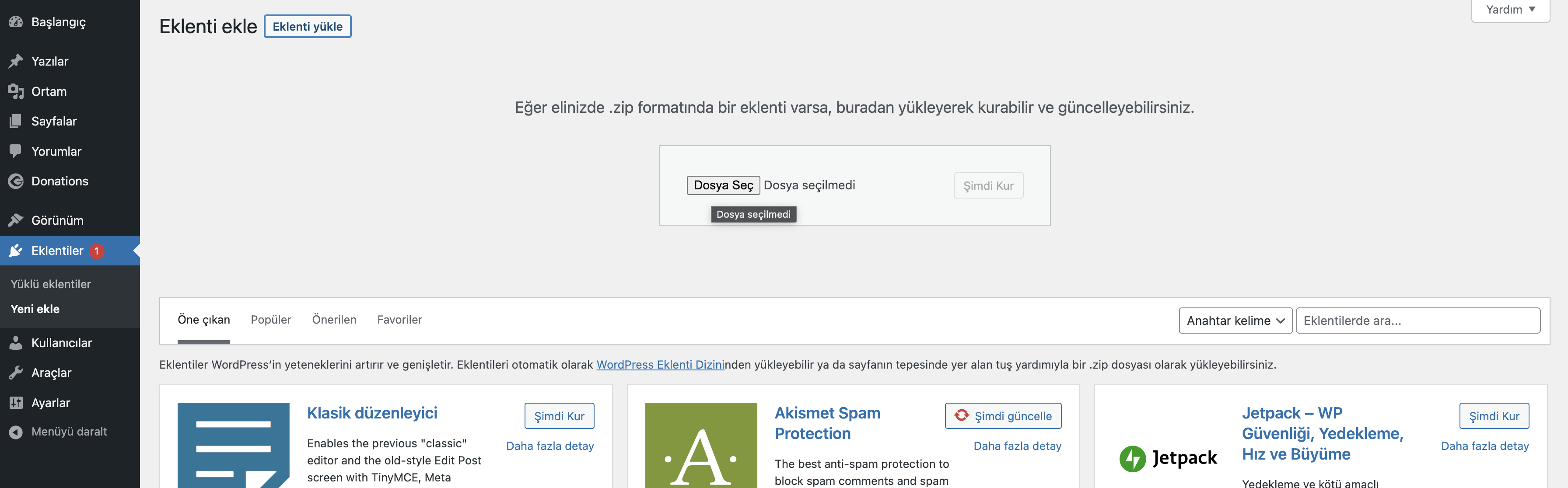Click the Görünüm paintbrush icon
The width and height of the screenshot is (1568, 488).
point(16,220)
